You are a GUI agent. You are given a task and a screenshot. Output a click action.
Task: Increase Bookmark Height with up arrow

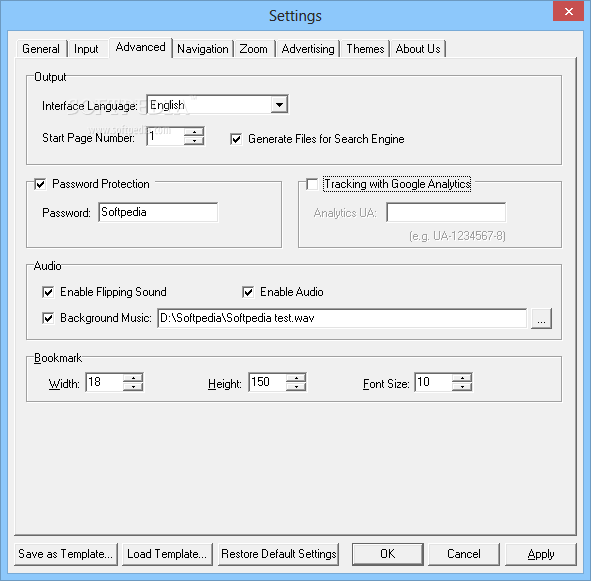(x=296, y=378)
